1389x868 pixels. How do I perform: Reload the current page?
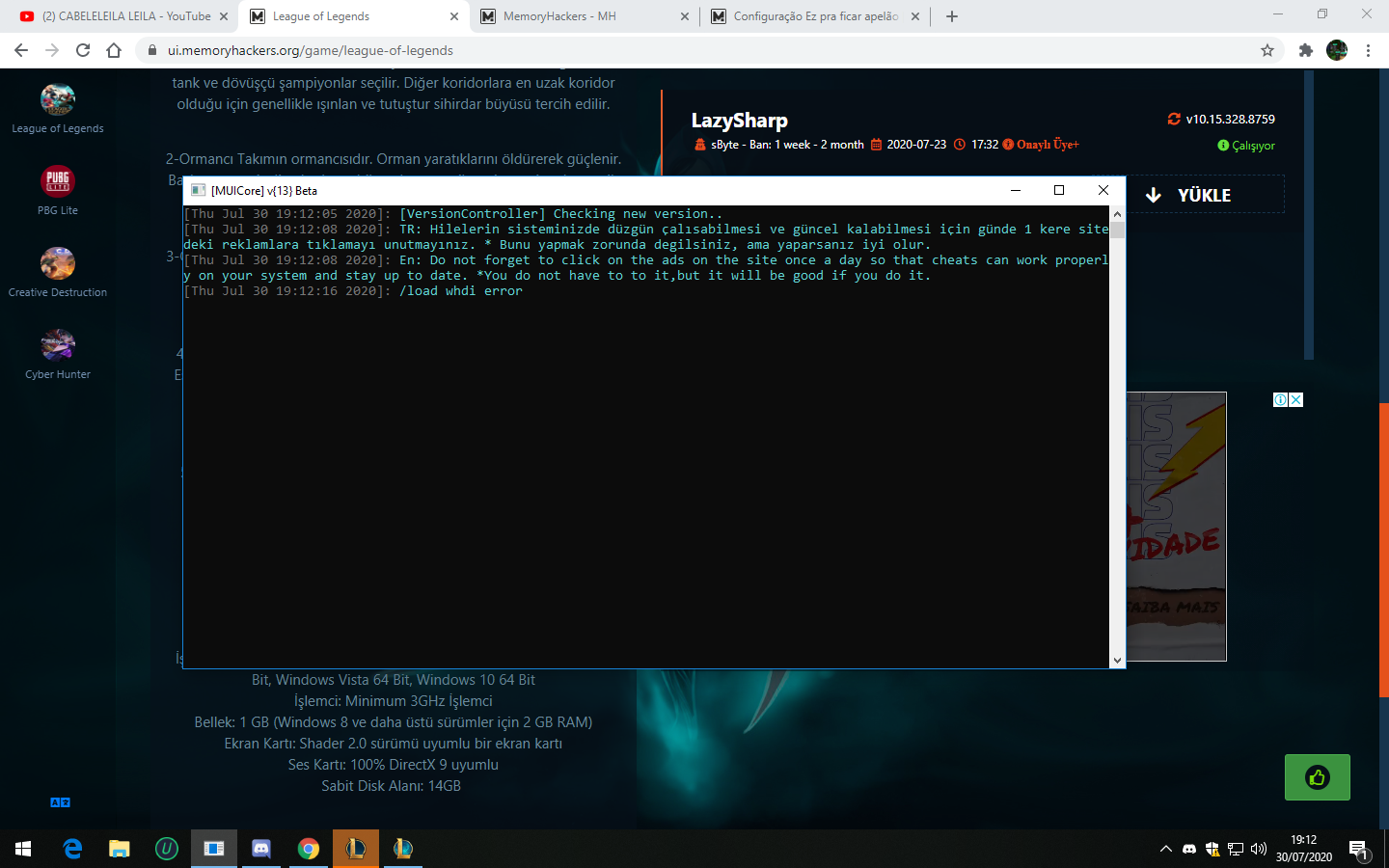(x=83, y=50)
